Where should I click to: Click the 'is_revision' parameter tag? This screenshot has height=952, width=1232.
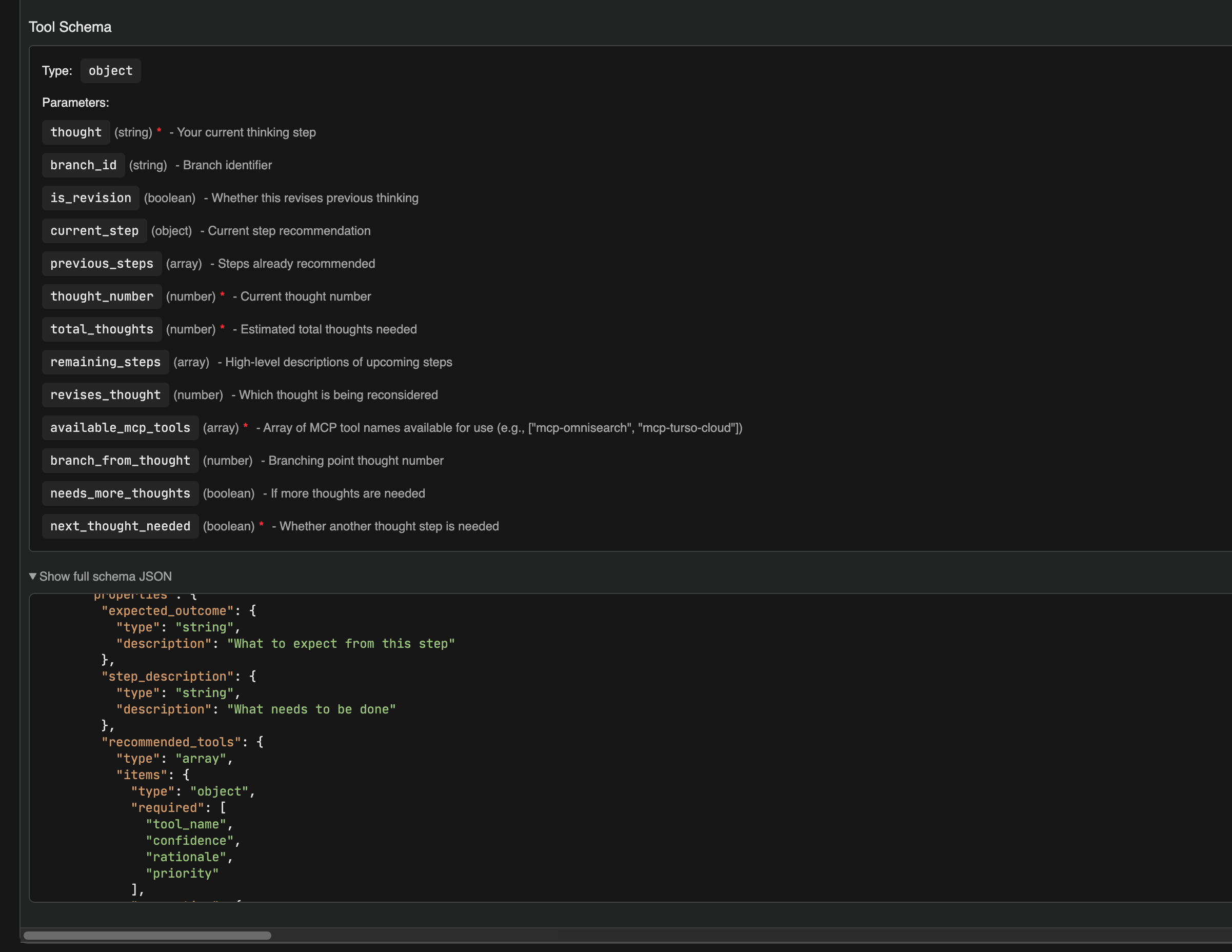tap(90, 198)
